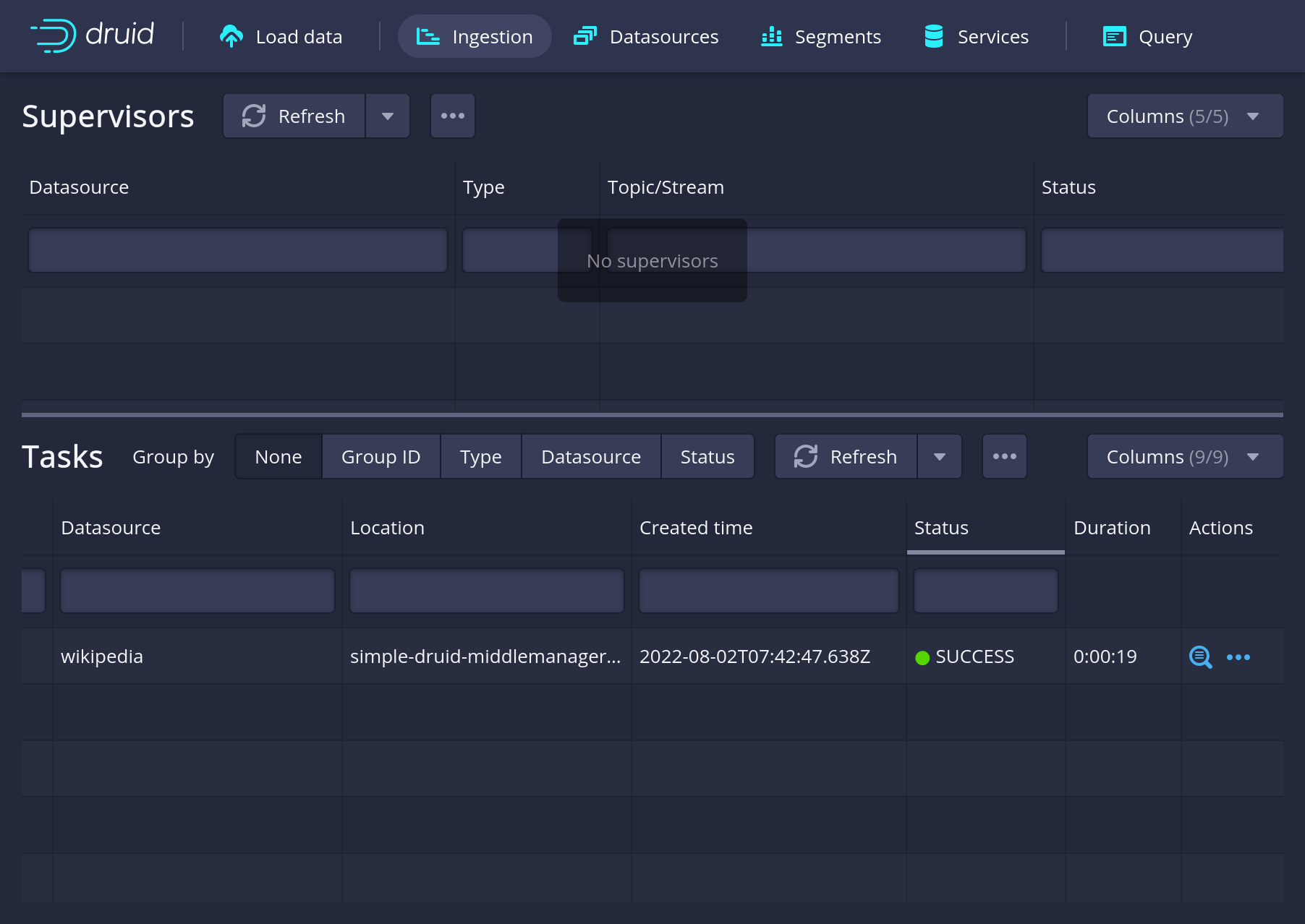The width and height of the screenshot is (1305, 924).
Task: Refresh the Supervisors table
Action: [294, 116]
